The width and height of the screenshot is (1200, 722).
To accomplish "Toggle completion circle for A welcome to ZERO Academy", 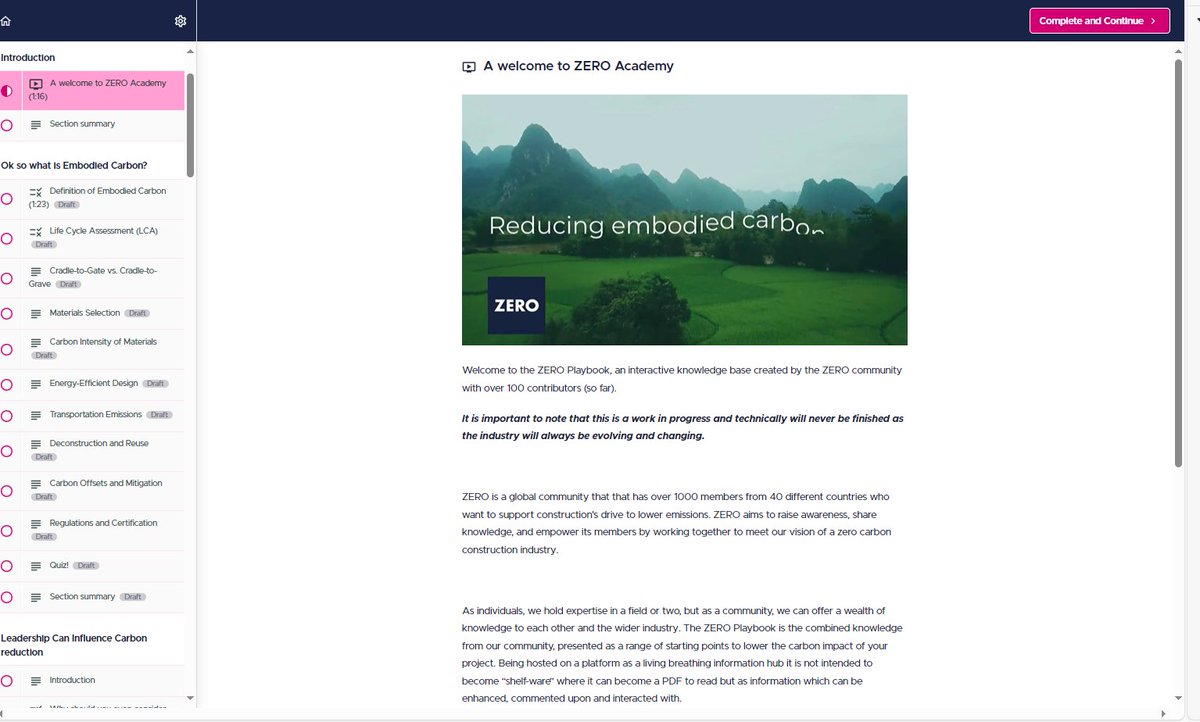I will pos(7,91).
